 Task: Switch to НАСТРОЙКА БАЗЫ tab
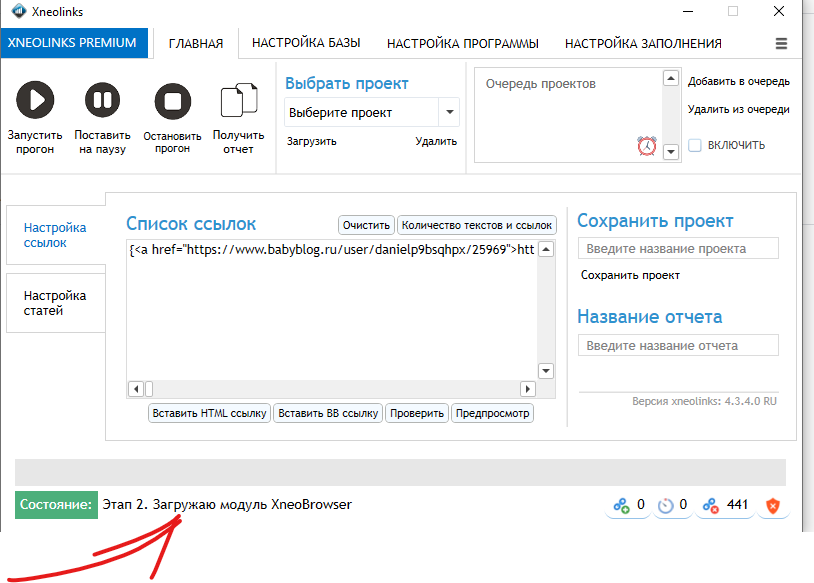306,43
